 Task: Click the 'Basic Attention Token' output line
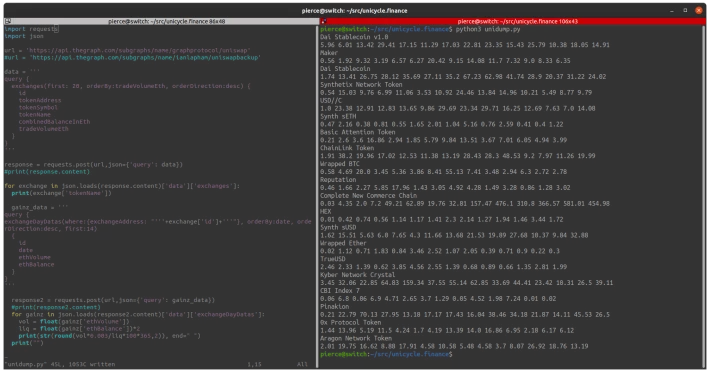[358, 132]
